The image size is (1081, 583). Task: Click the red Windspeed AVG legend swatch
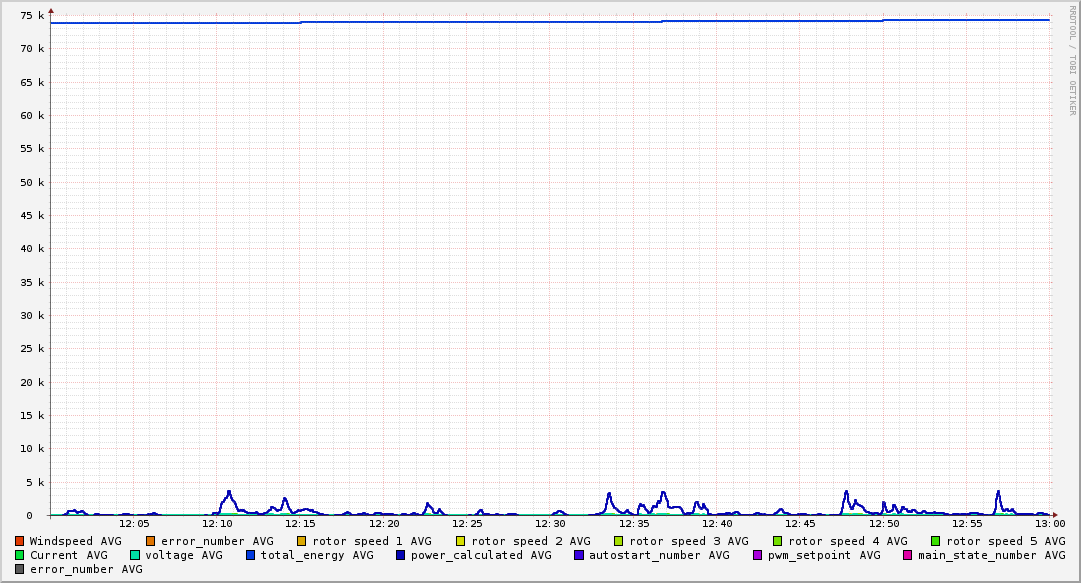click(x=20, y=541)
